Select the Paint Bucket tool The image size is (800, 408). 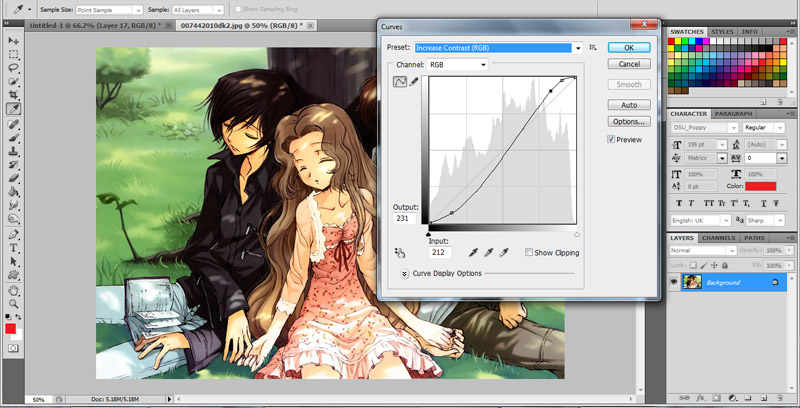coord(13,192)
